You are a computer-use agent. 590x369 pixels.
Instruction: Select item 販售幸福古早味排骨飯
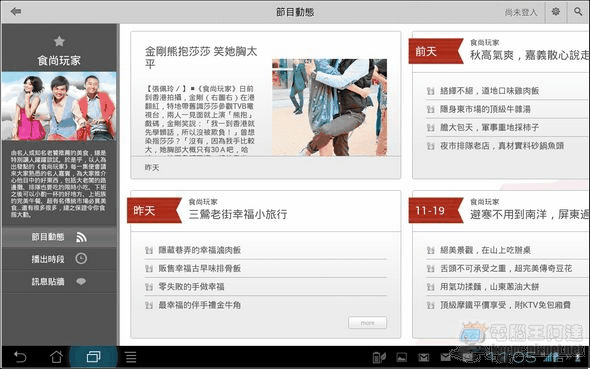pyautogui.click(x=199, y=268)
